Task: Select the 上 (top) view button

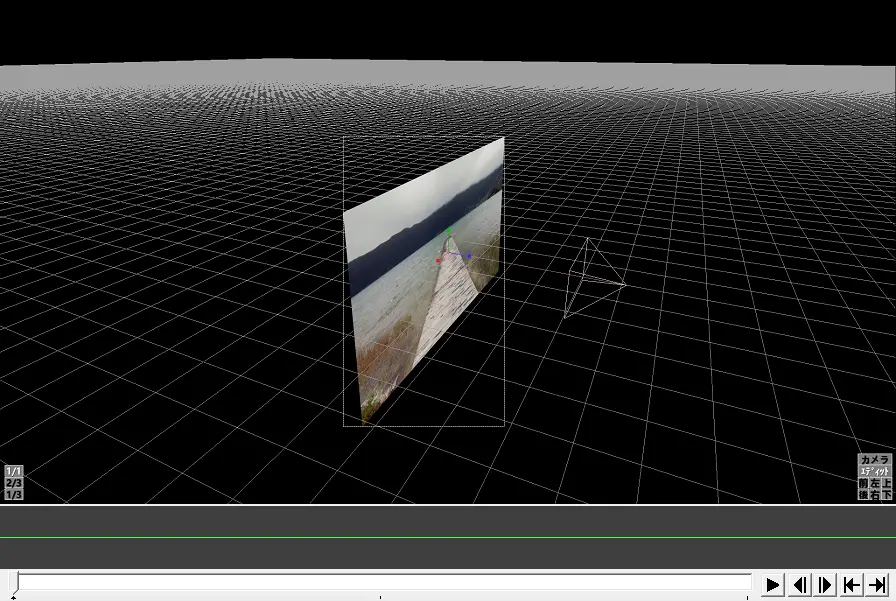Action: coord(886,484)
